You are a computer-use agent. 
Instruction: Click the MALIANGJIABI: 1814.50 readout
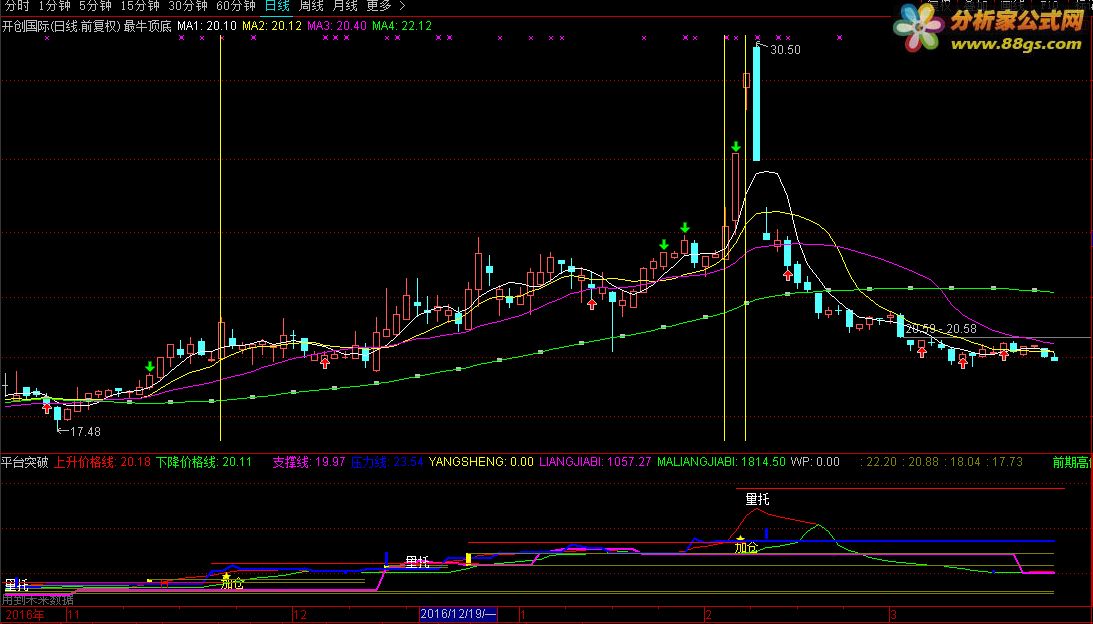721,462
